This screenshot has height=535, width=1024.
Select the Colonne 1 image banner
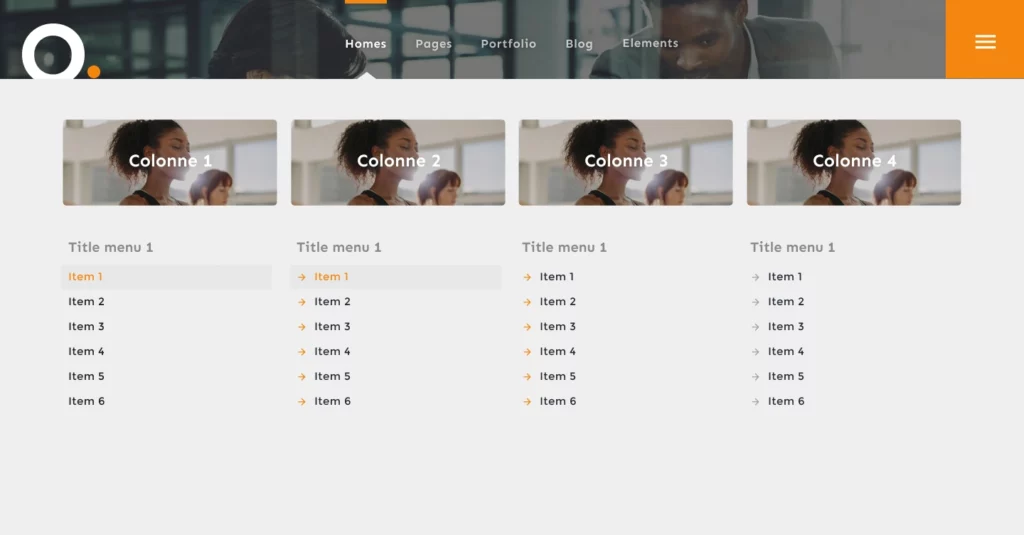pos(170,162)
